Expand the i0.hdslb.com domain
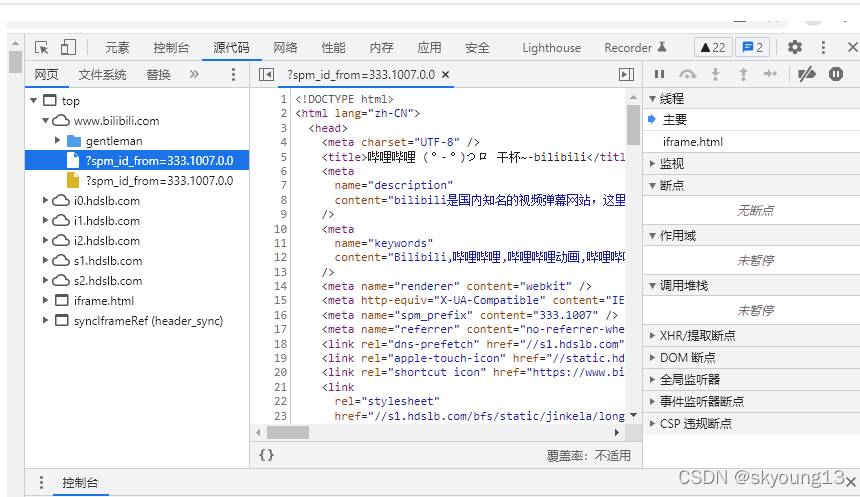Viewport: 860px width, 497px height. pos(46,201)
